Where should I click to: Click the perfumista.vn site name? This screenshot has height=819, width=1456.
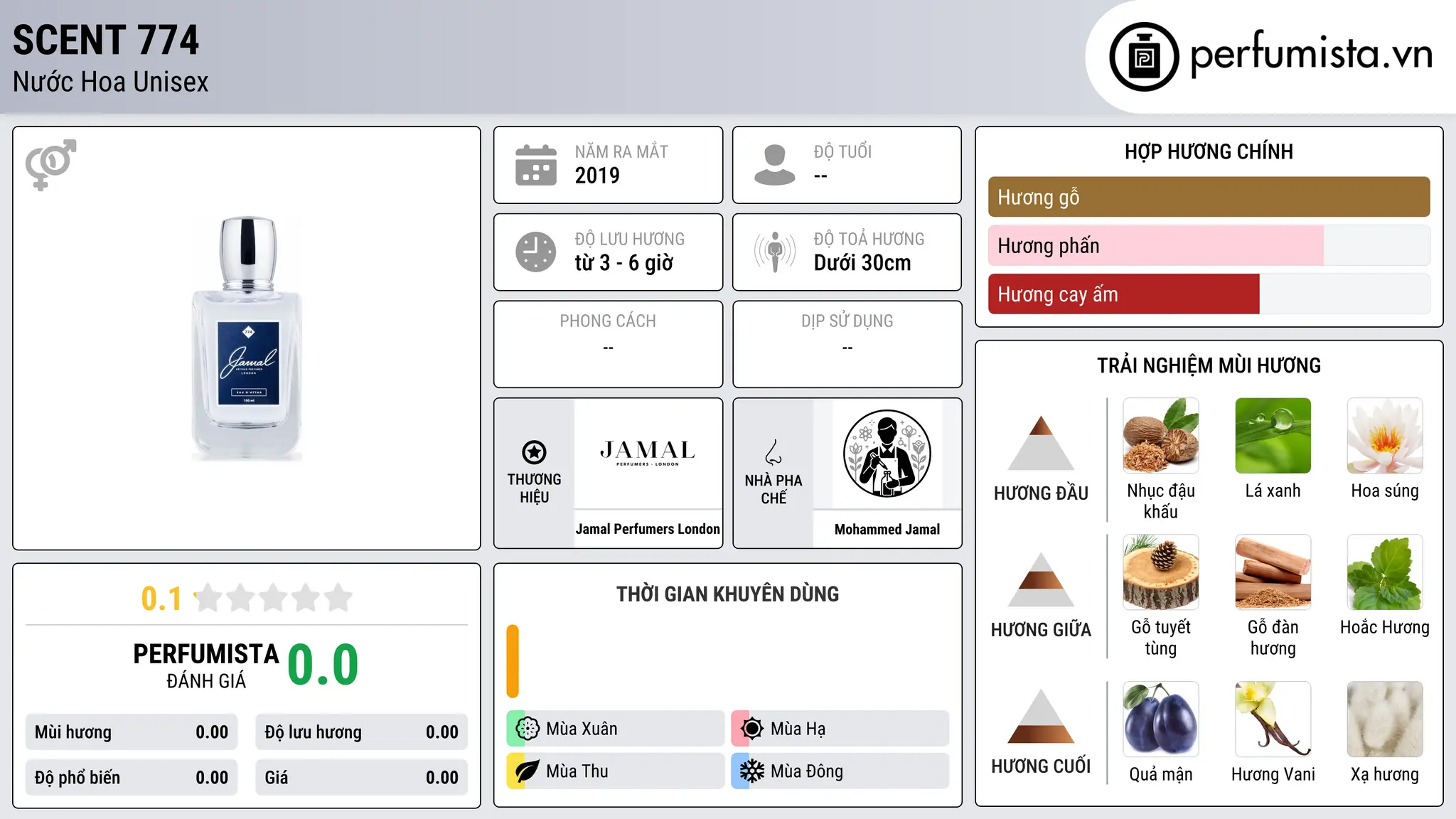(x=1312, y=53)
